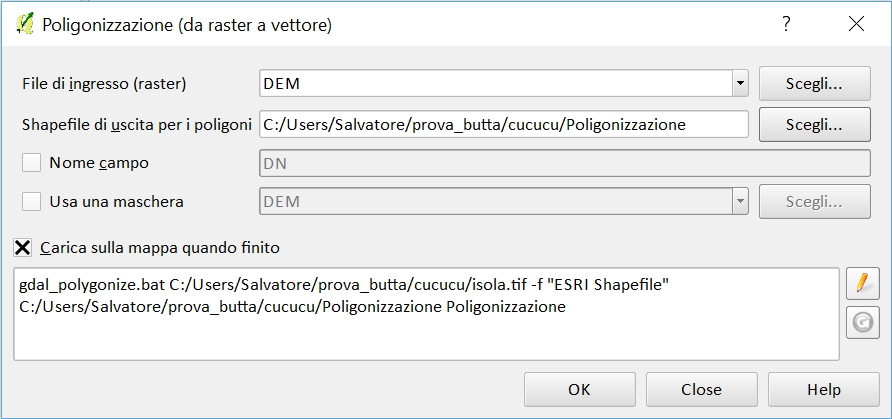The height and width of the screenshot is (419, 892).
Task: Click the output shapefile path text field
Action: click(503, 124)
